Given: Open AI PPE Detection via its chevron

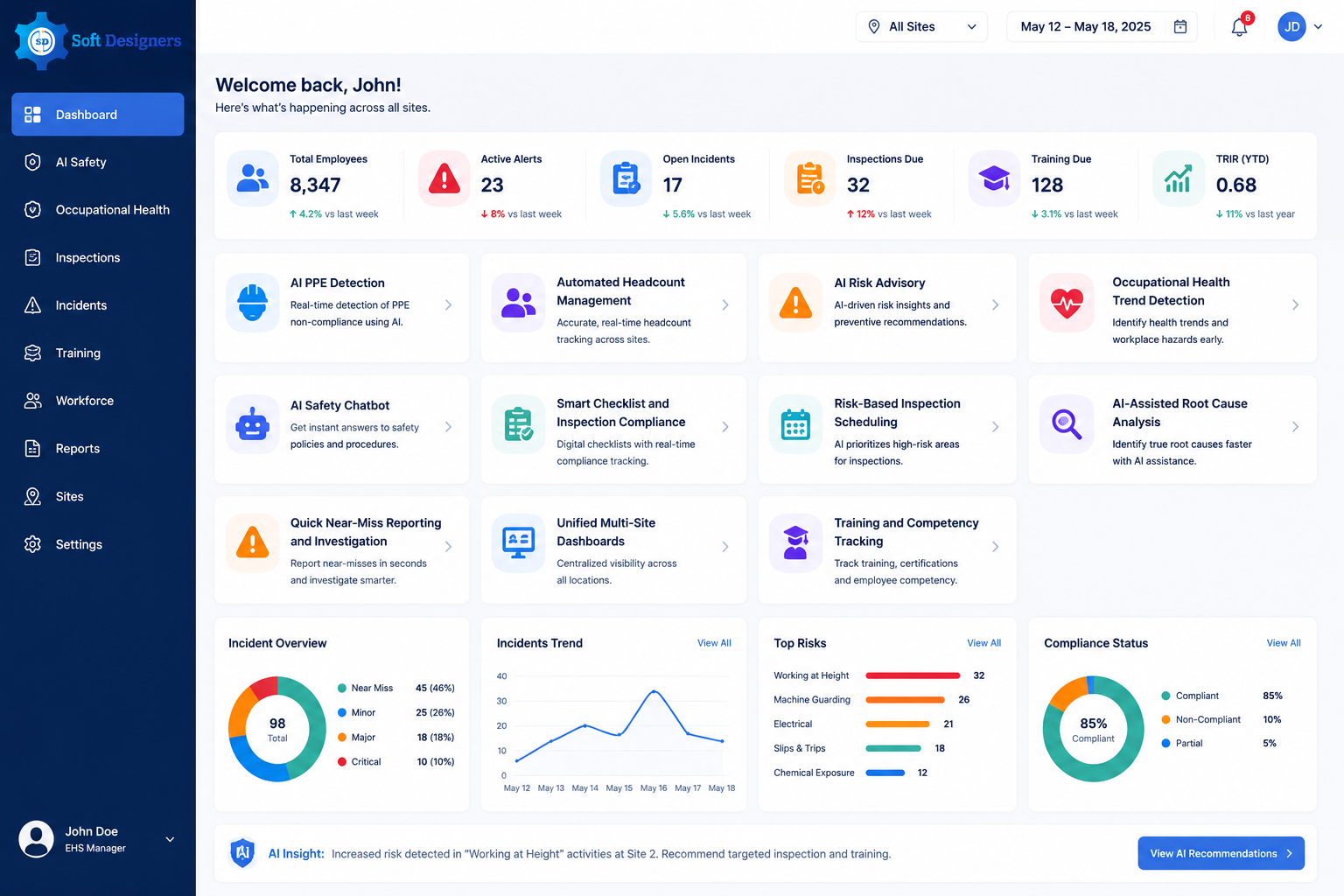Looking at the screenshot, I should [448, 304].
